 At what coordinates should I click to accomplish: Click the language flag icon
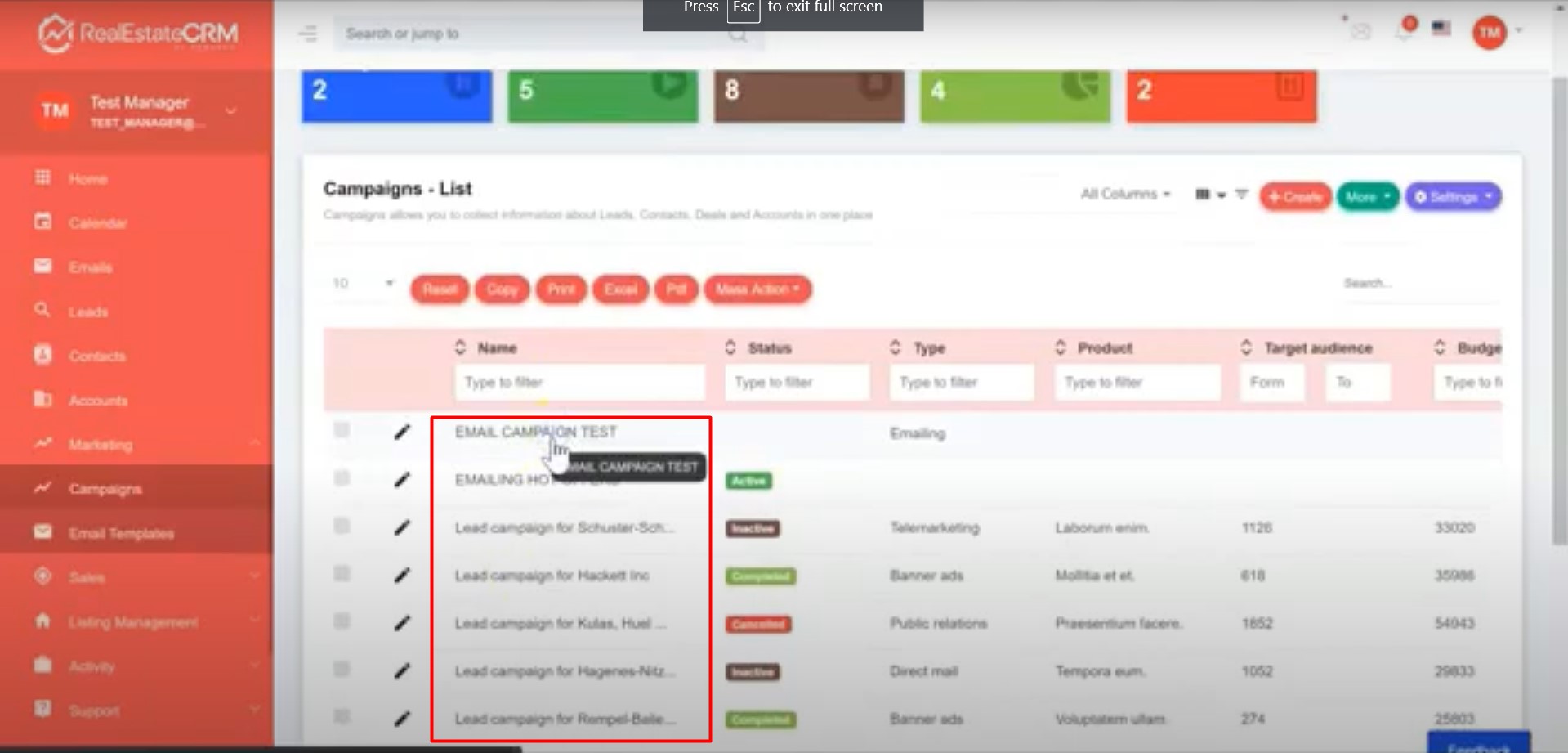point(1441,29)
